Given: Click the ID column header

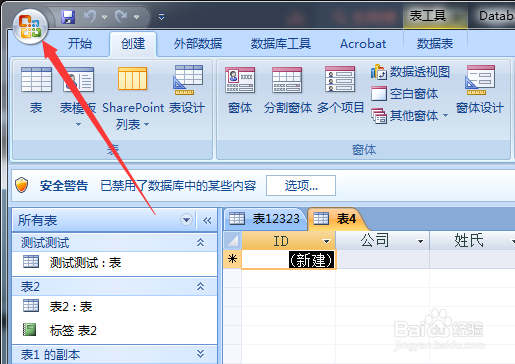Looking at the screenshot, I should click(x=281, y=241).
